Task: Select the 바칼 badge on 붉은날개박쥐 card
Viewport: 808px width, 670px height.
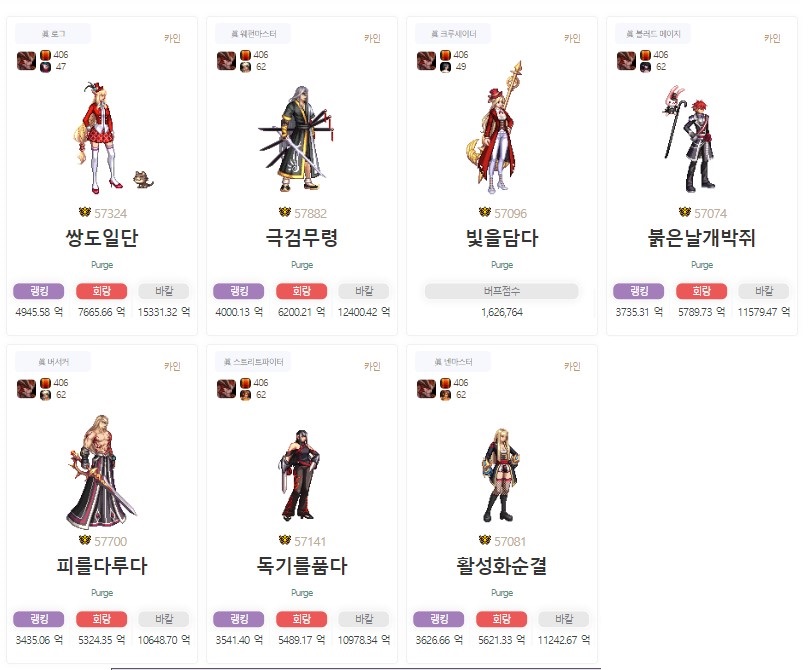Action: click(x=764, y=291)
